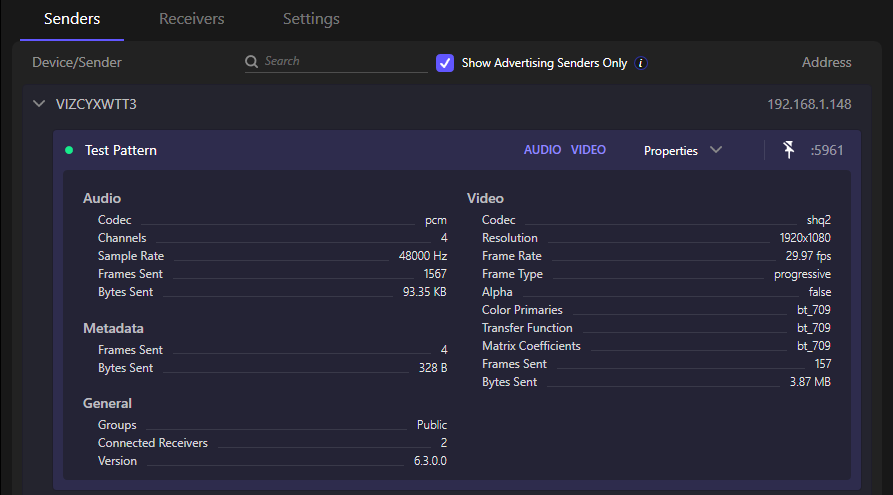Uncheck Show Advertising Senders Only checkbox
Image resolution: width=893 pixels, height=495 pixels.
click(x=445, y=63)
